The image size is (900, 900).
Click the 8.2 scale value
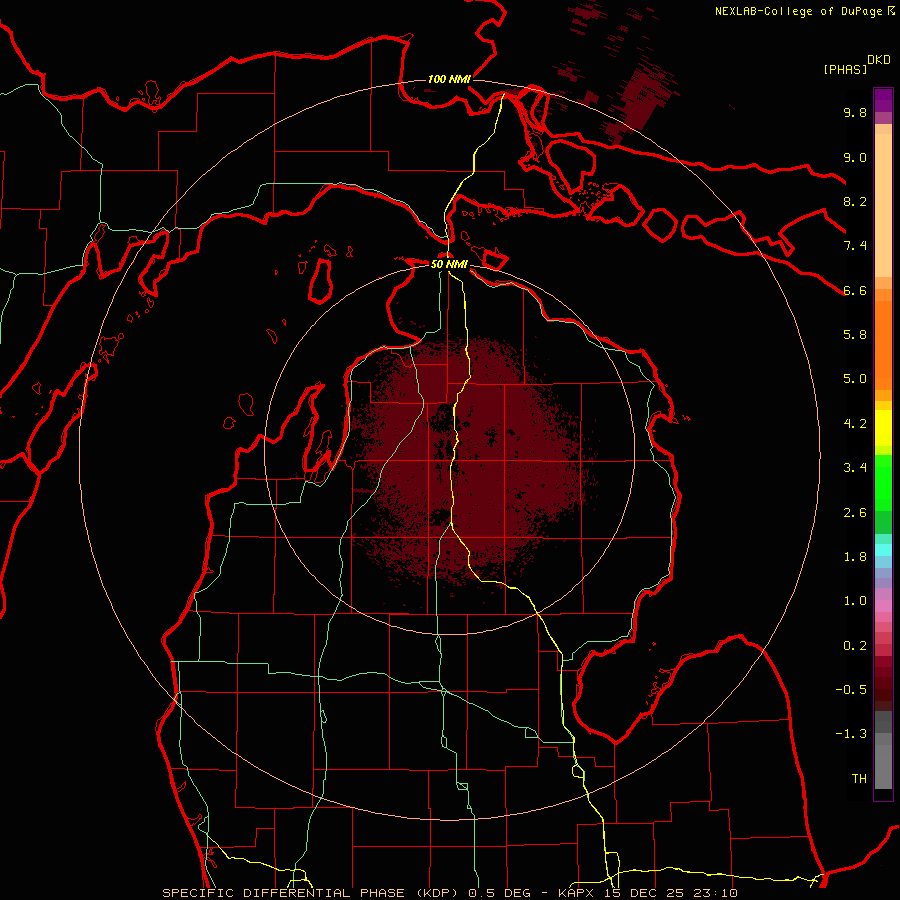click(x=855, y=201)
